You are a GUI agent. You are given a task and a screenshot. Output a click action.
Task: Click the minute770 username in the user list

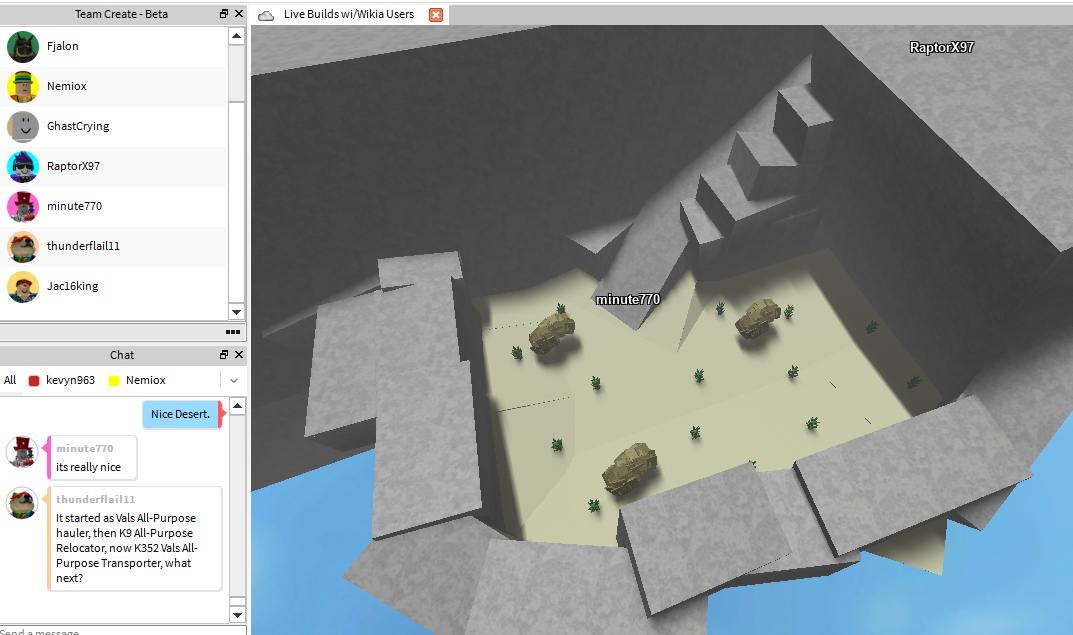click(74, 207)
